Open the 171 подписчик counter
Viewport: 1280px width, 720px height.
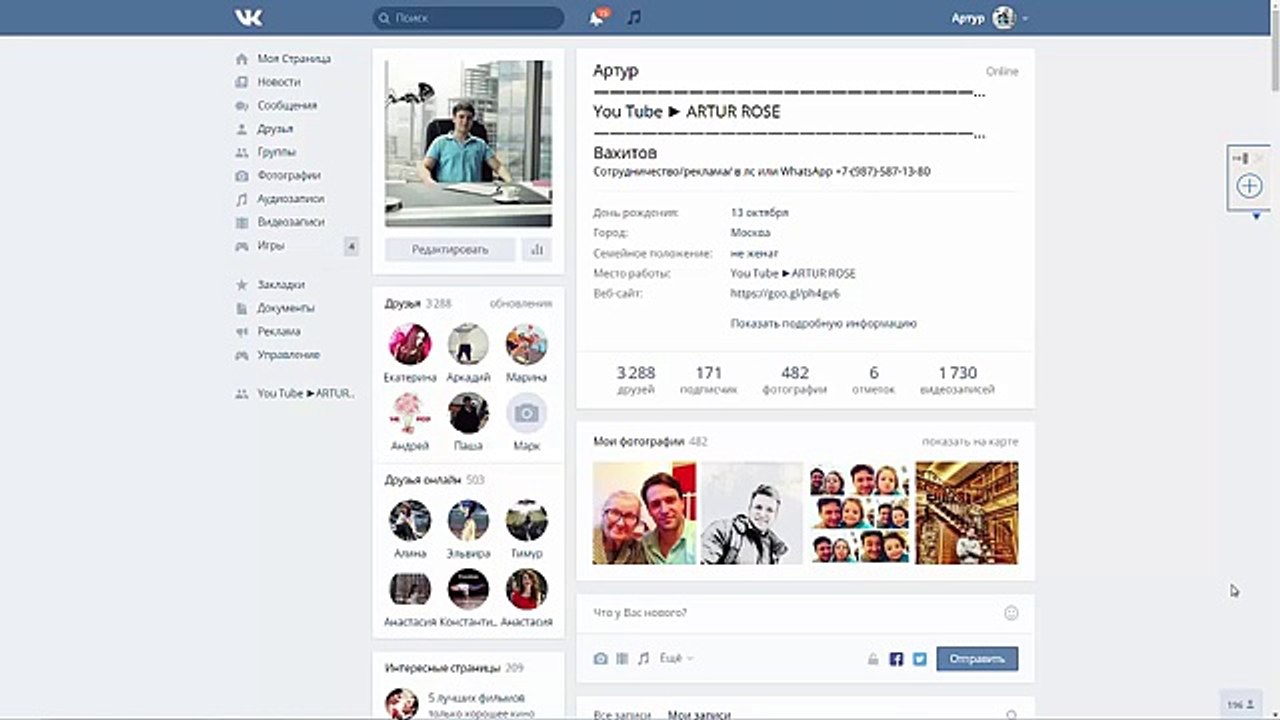[x=708, y=380]
